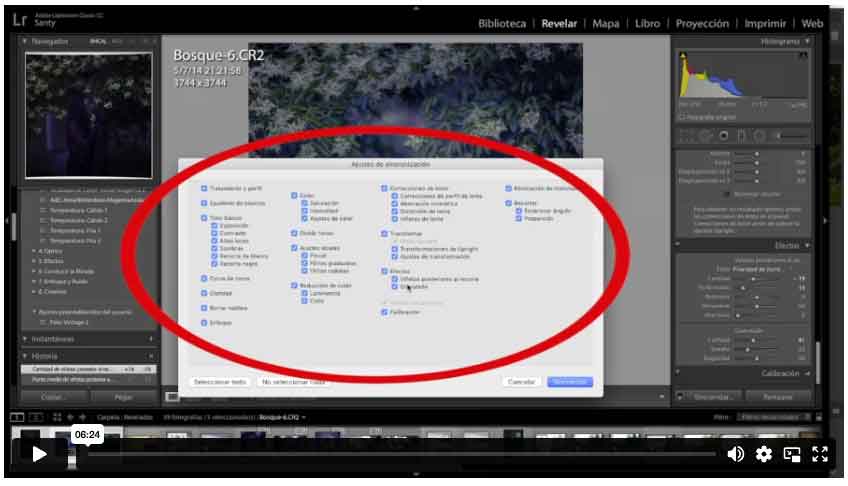
Task: Click Restaurar button in right panel
Action: pyautogui.click(x=777, y=397)
